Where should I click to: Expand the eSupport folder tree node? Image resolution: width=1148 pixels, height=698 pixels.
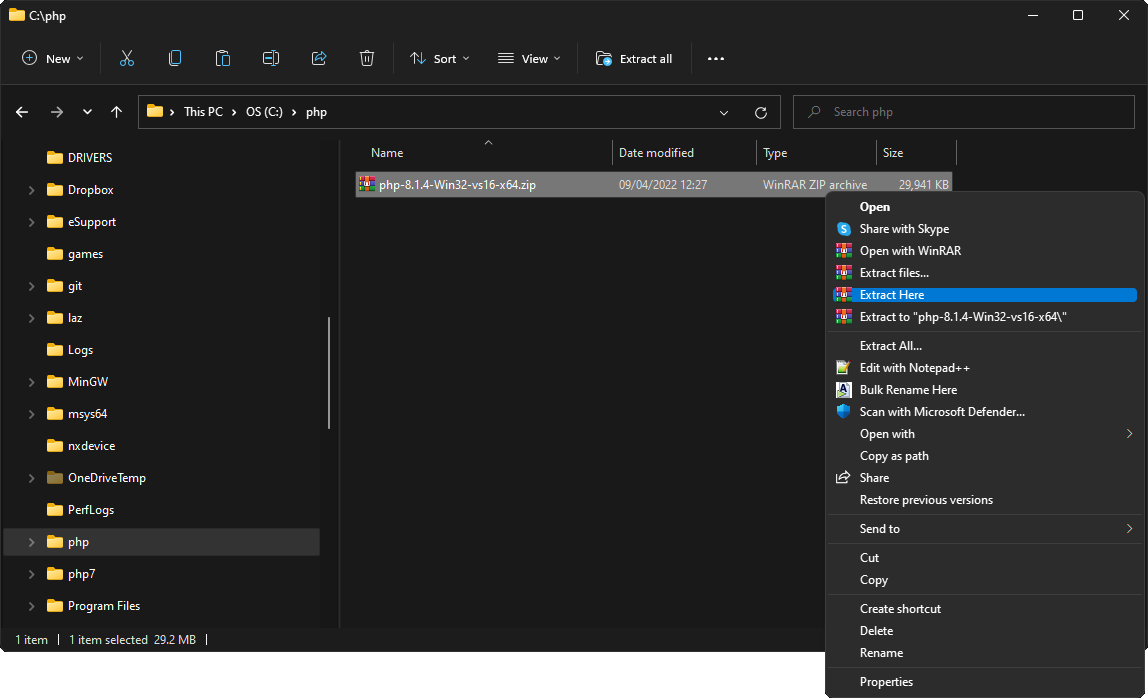pos(31,222)
